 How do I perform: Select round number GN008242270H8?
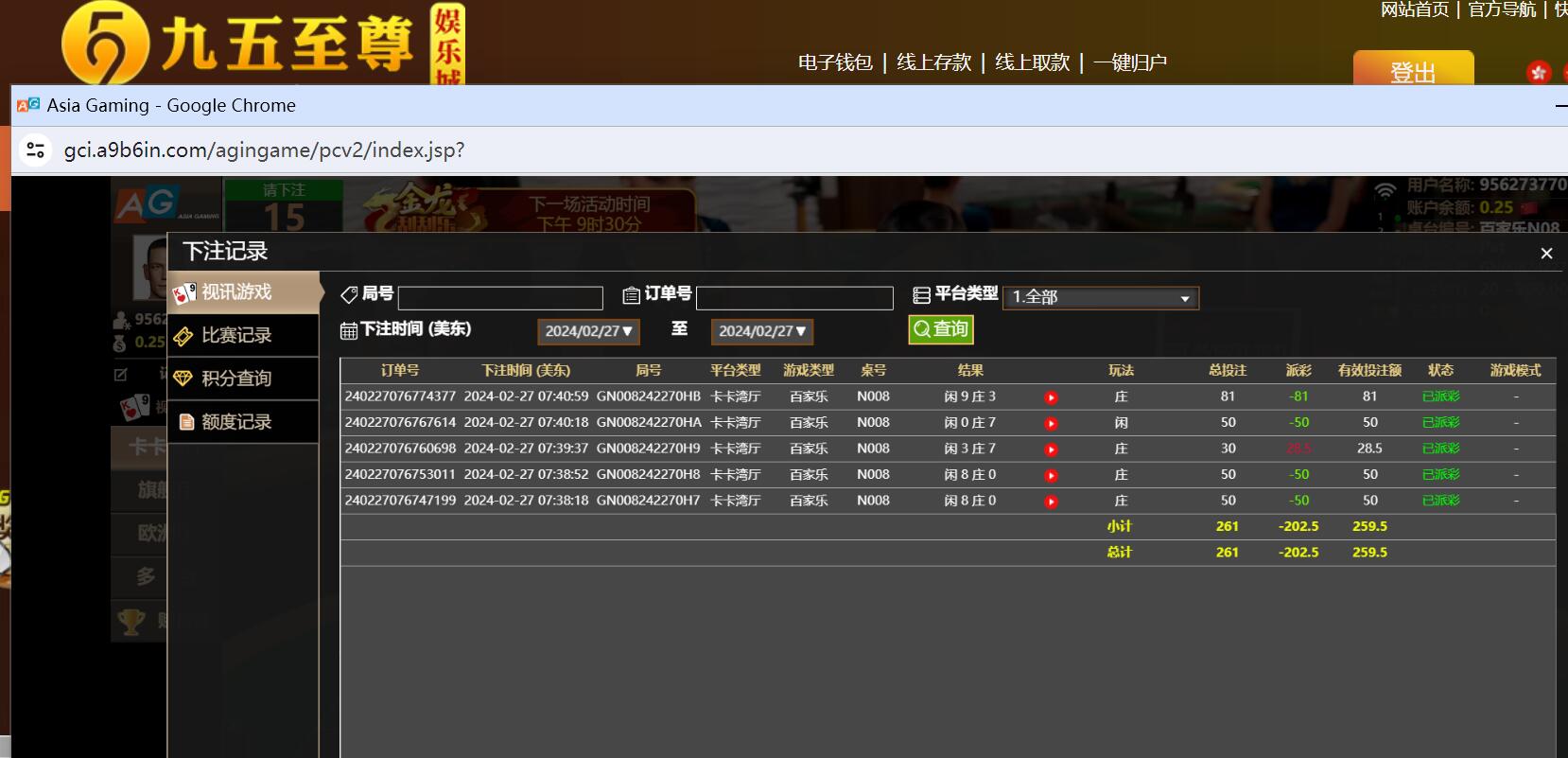click(649, 474)
